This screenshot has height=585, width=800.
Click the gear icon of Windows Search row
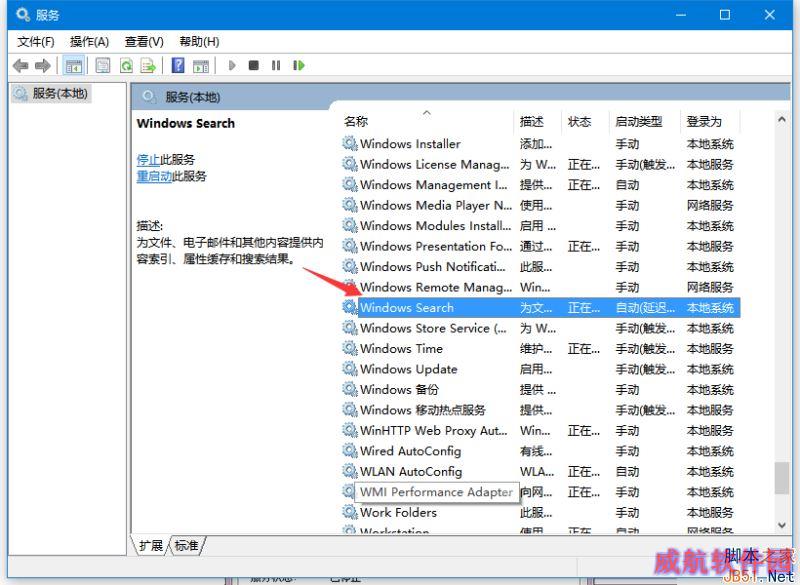(349, 307)
